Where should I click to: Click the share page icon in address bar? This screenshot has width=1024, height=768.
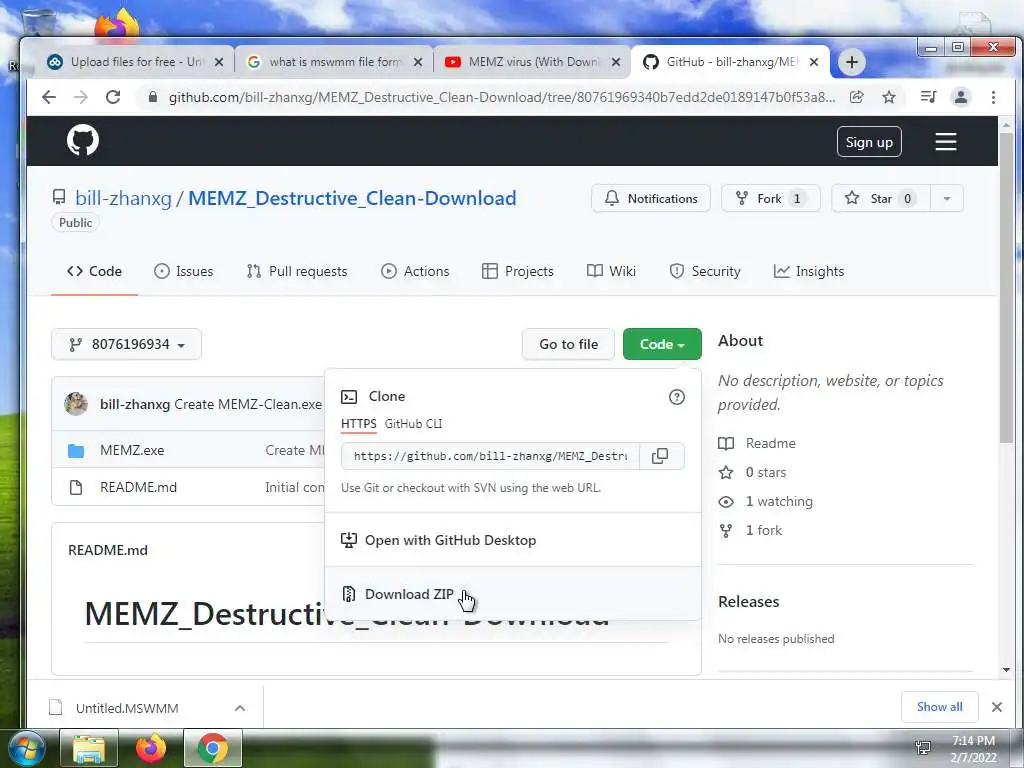857,97
